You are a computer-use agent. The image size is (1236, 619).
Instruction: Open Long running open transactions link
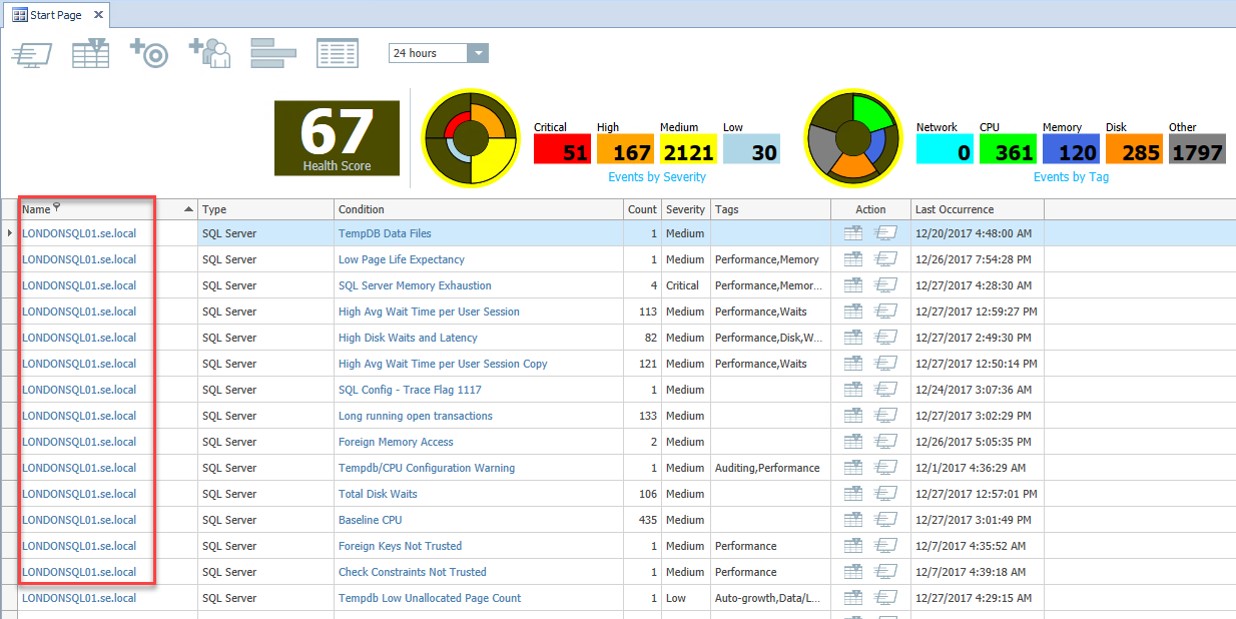pos(415,416)
